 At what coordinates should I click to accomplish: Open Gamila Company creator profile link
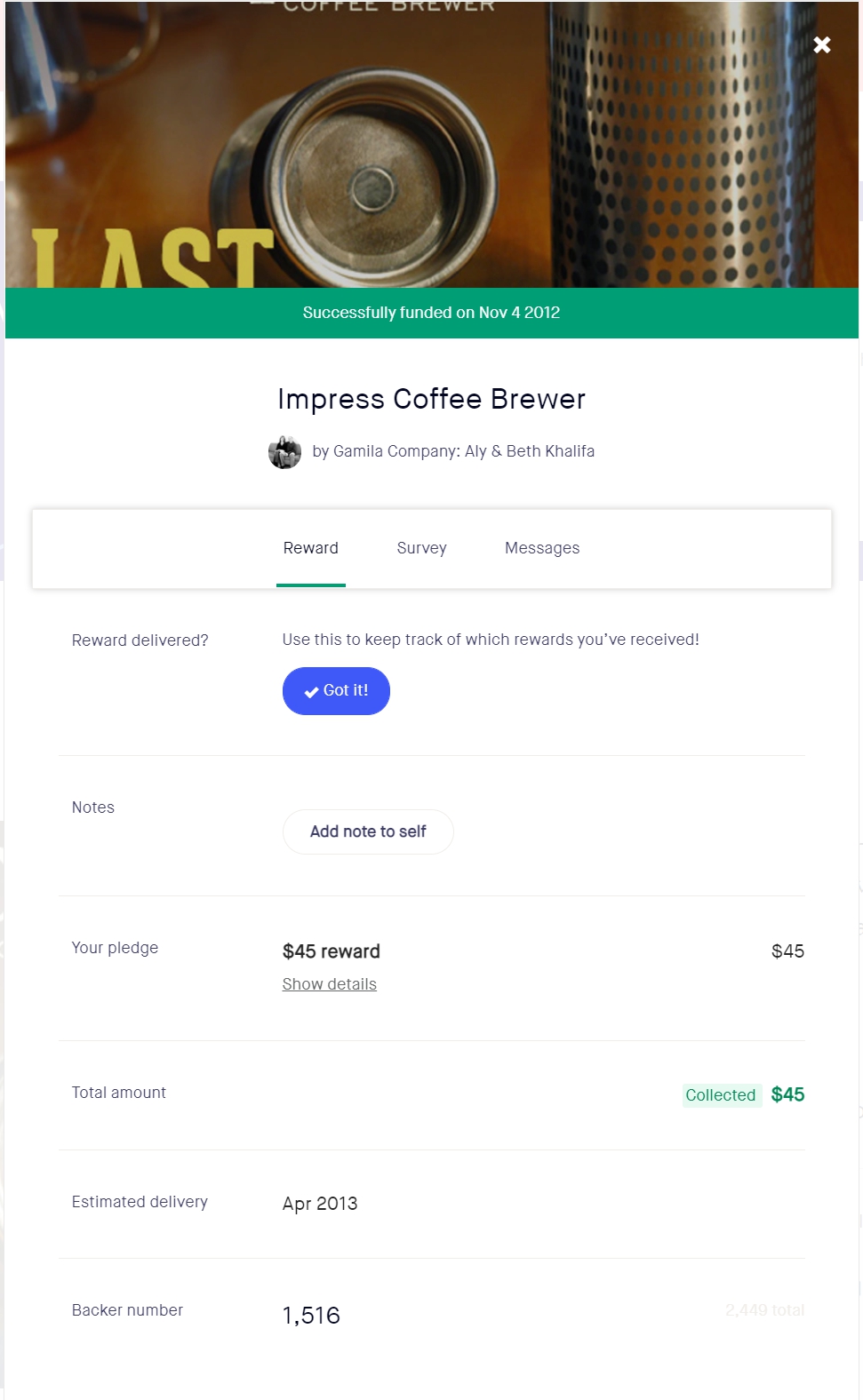click(453, 451)
